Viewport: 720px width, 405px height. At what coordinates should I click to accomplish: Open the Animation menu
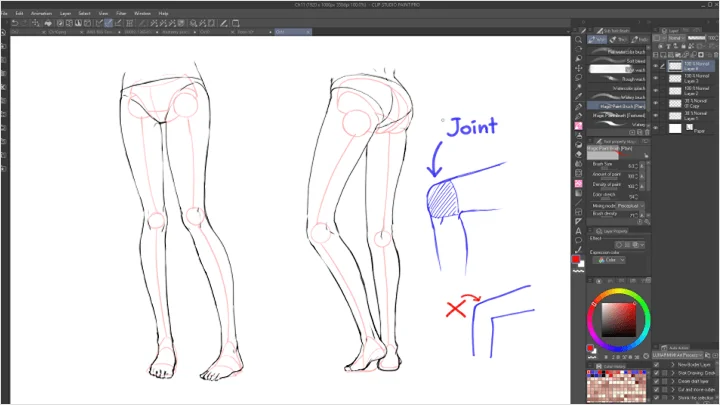pyautogui.click(x=41, y=13)
